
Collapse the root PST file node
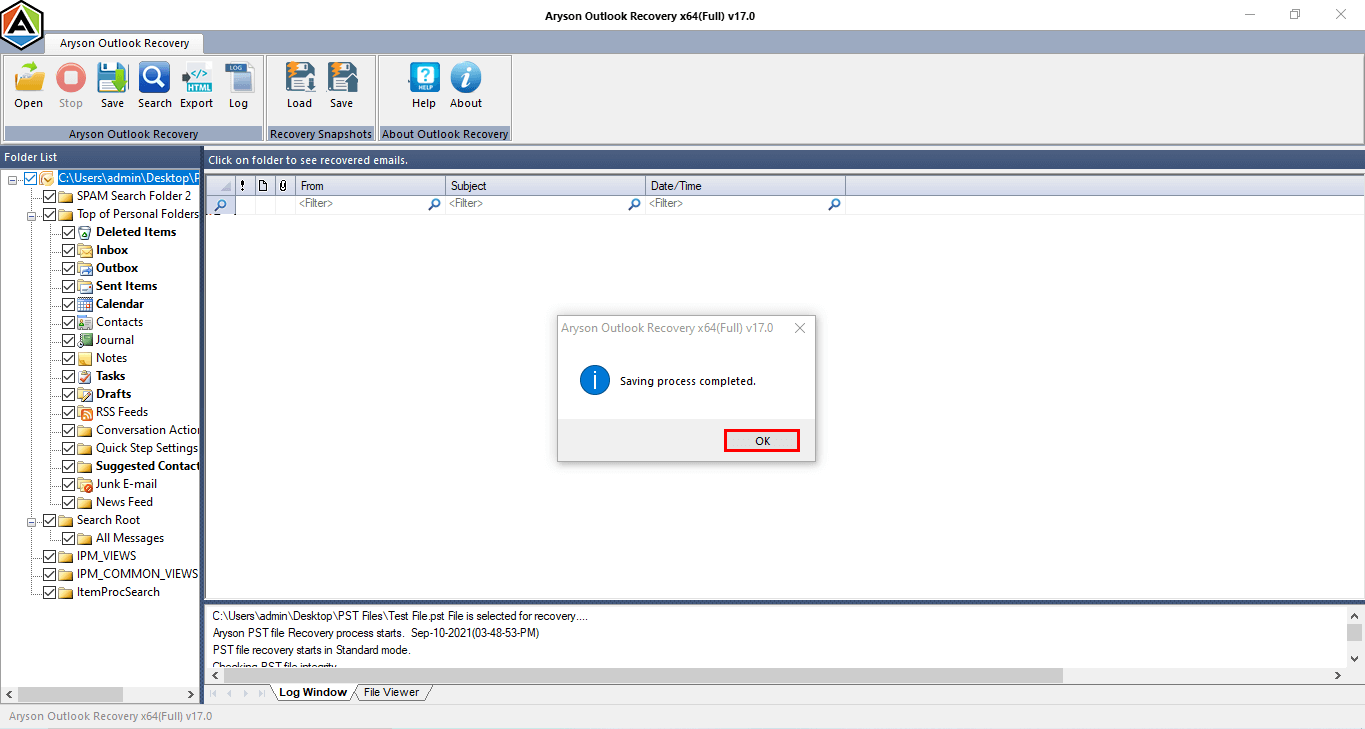pyautogui.click(x=13, y=179)
